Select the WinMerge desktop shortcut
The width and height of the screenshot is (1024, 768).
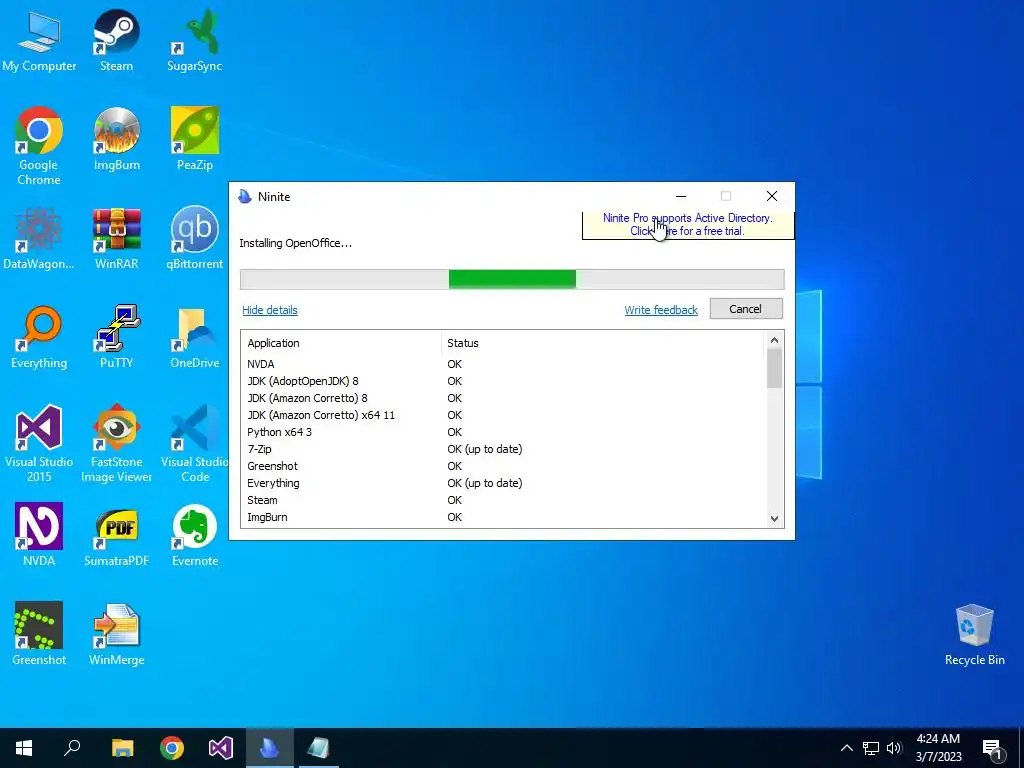[x=116, y=634]
